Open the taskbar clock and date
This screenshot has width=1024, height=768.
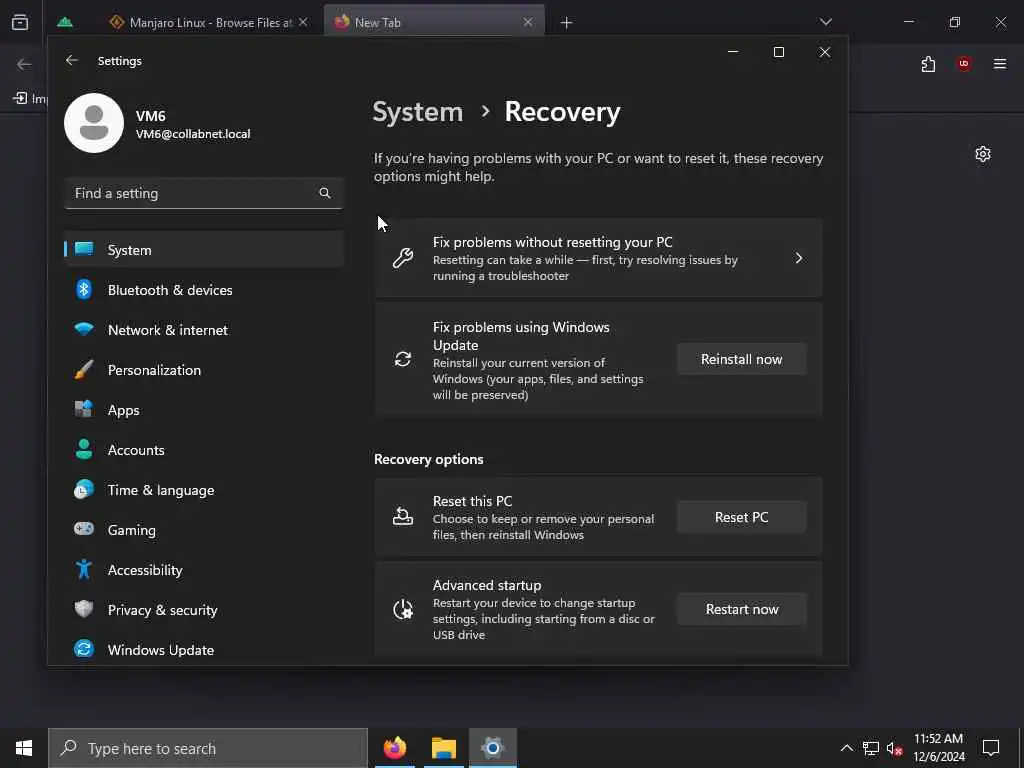[938, 748]
